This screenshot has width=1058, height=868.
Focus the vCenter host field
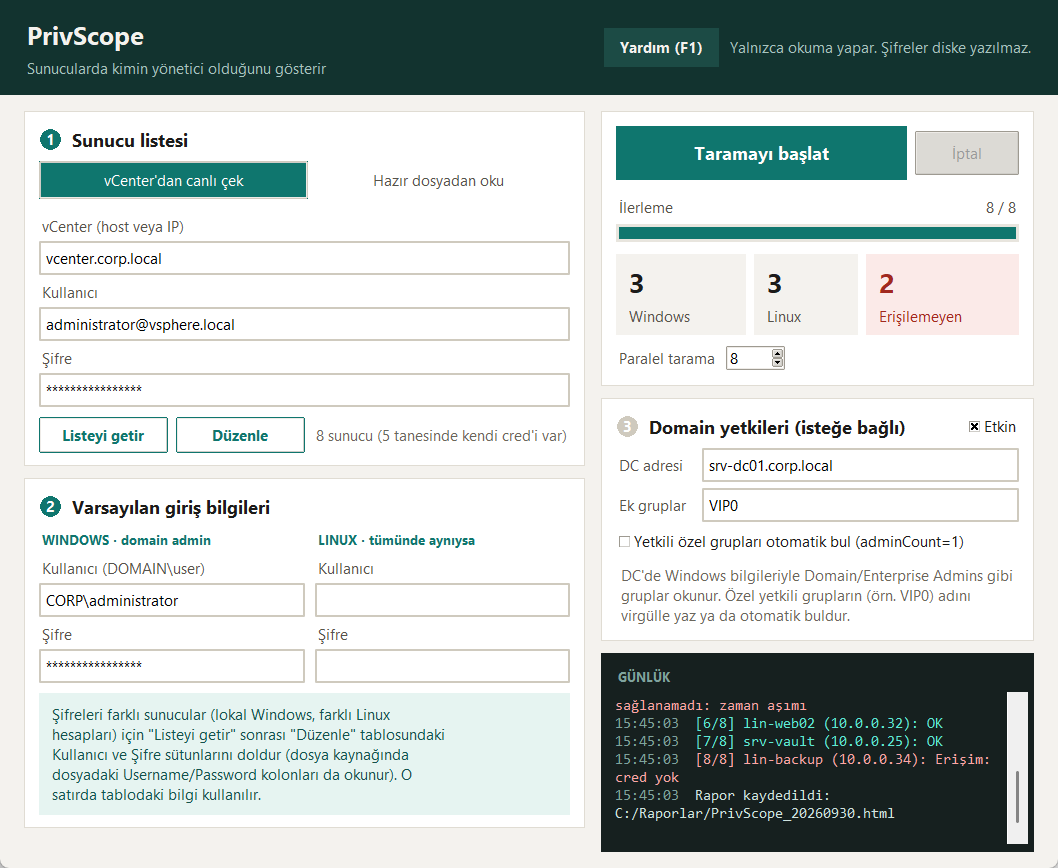tap(304, 259)
